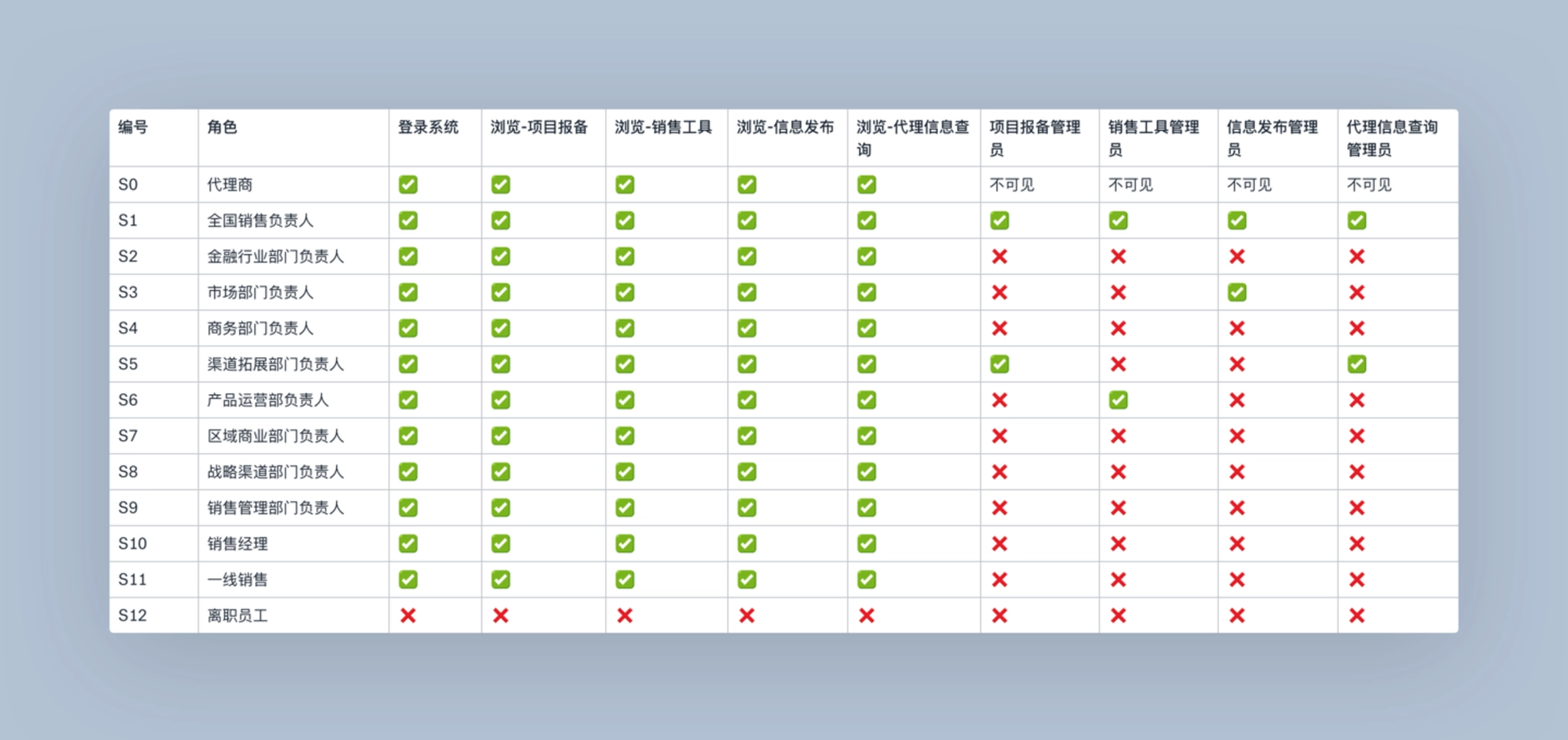Click the red cross for 金融行业部门负责人 under 项目报备管理员
Viewport: 1568px width, 740px height.
click(x=999, y=256)
